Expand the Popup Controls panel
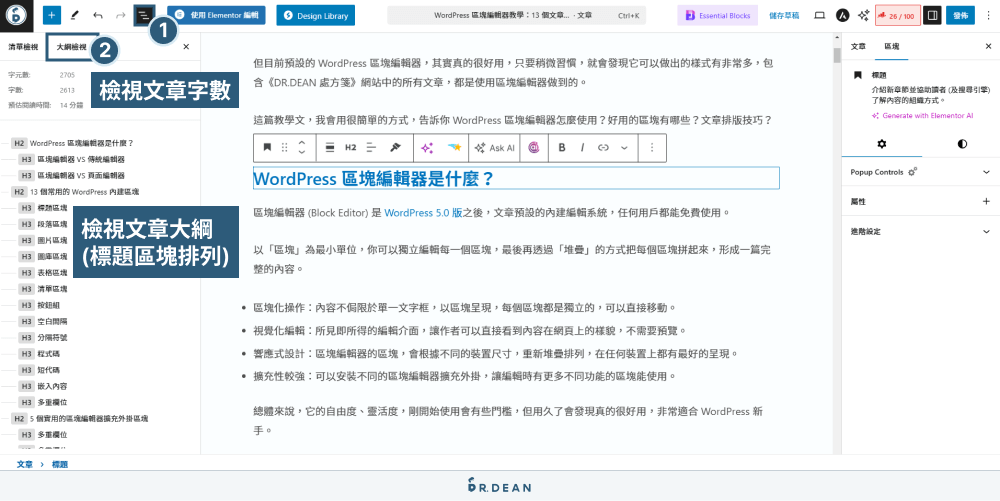 920,172
